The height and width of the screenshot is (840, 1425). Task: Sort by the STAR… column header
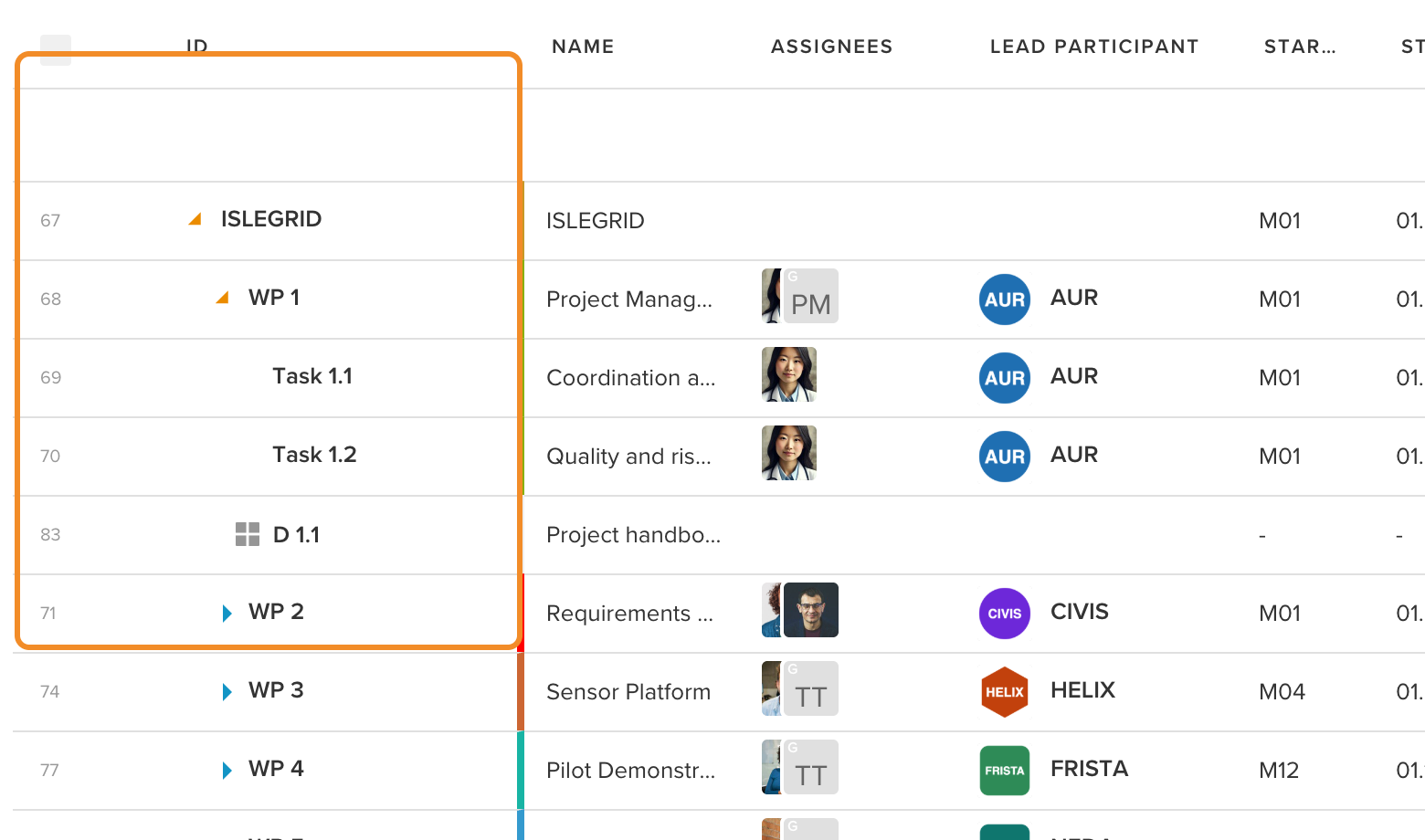tap(1300, 47)
